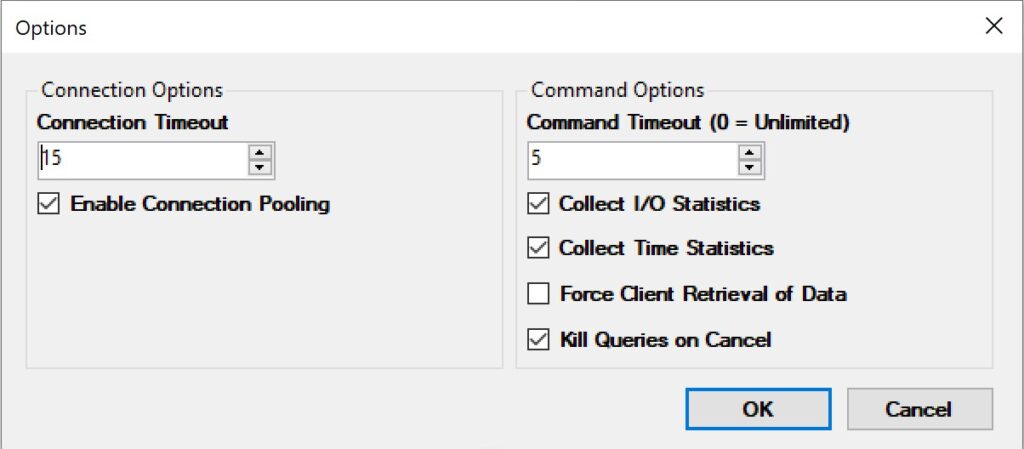Click the Connection Timeout label
Screen dimensions: 1024x449
point(133,122)
